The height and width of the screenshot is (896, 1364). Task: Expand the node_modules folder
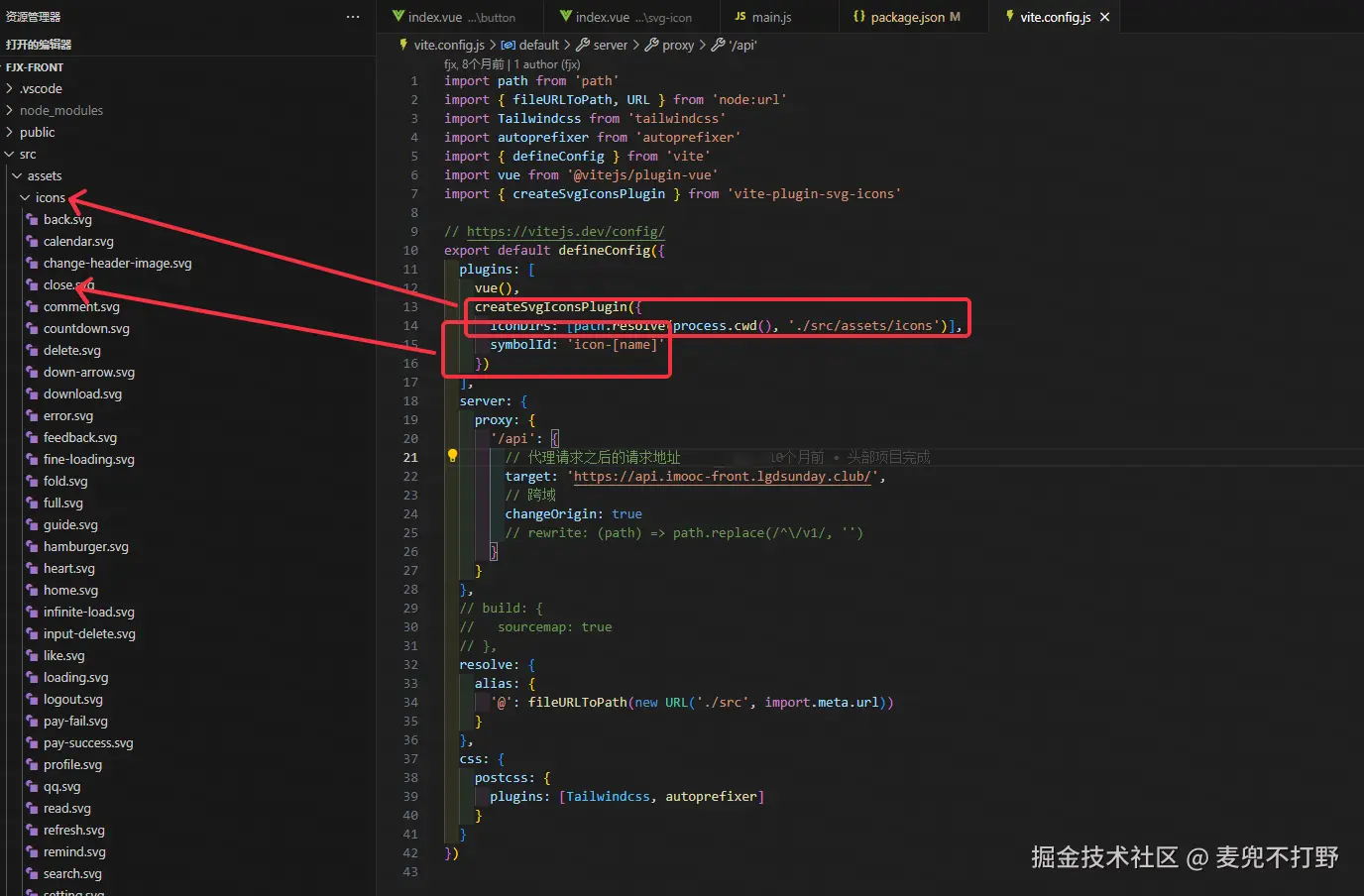[x=10, y=110]
